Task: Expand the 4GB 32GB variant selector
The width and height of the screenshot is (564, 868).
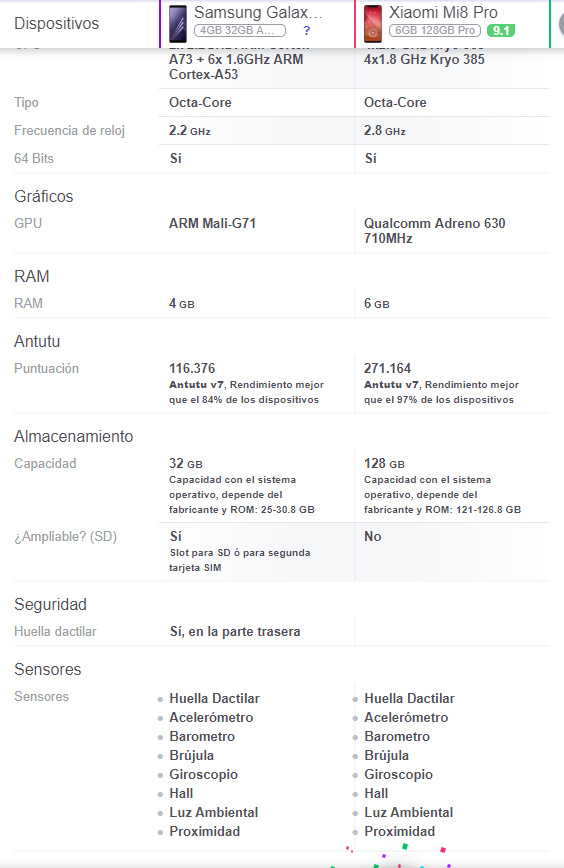Action: coord(240,30)
